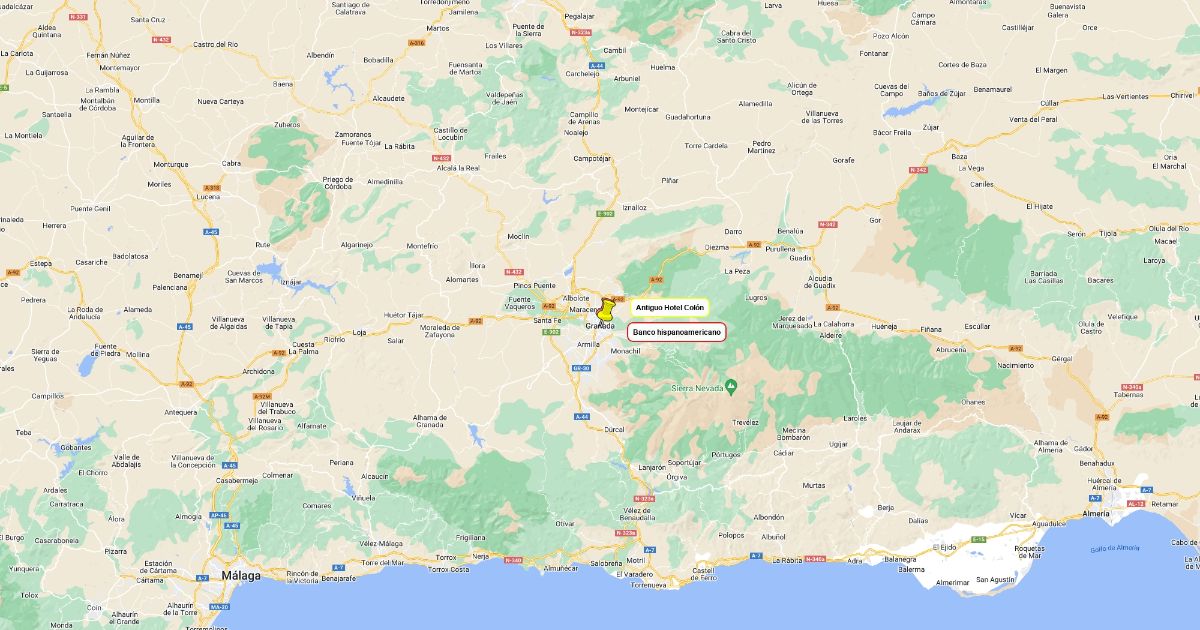Click the Golfo de Almería sea label

(x=1114, y=549)
